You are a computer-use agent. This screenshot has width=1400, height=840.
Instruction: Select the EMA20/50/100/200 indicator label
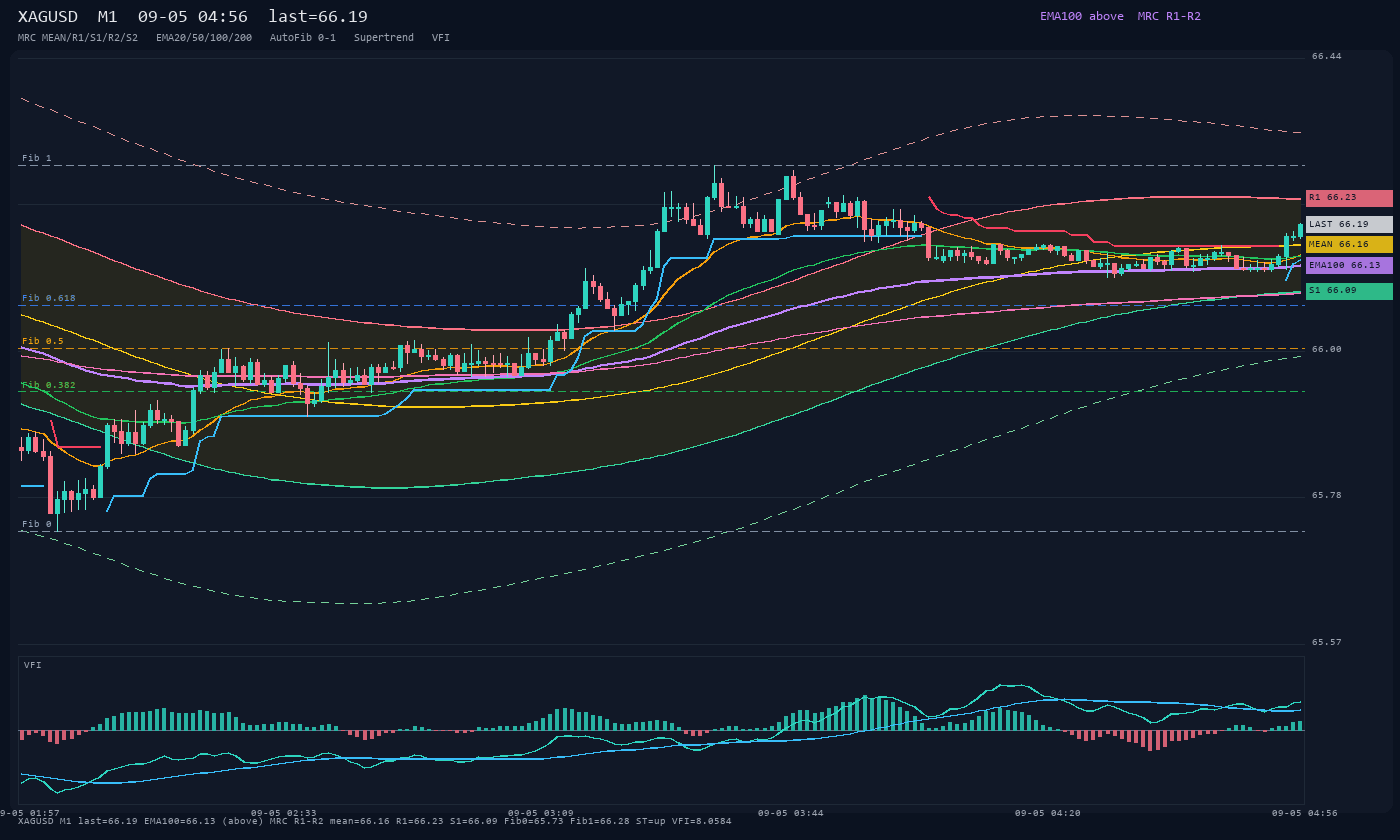[204, 38]
